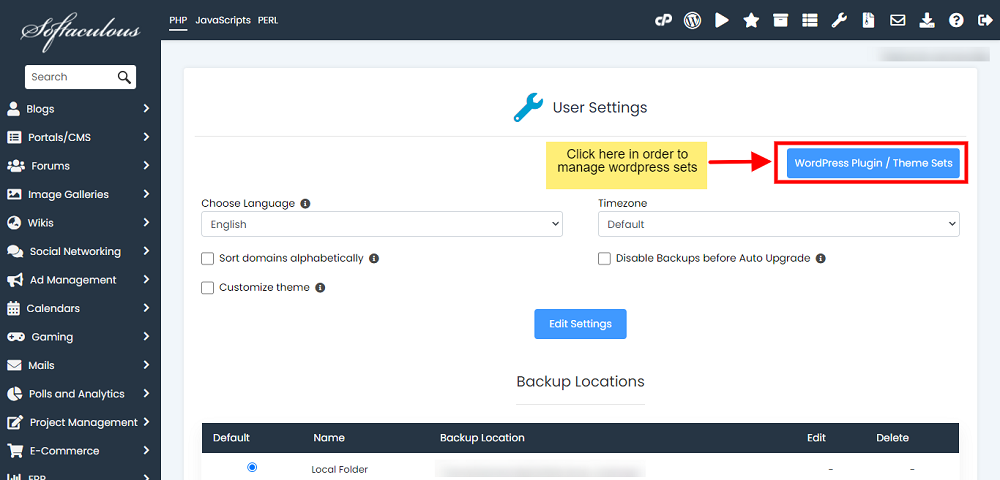Open help question mark icon

[955, 20]
